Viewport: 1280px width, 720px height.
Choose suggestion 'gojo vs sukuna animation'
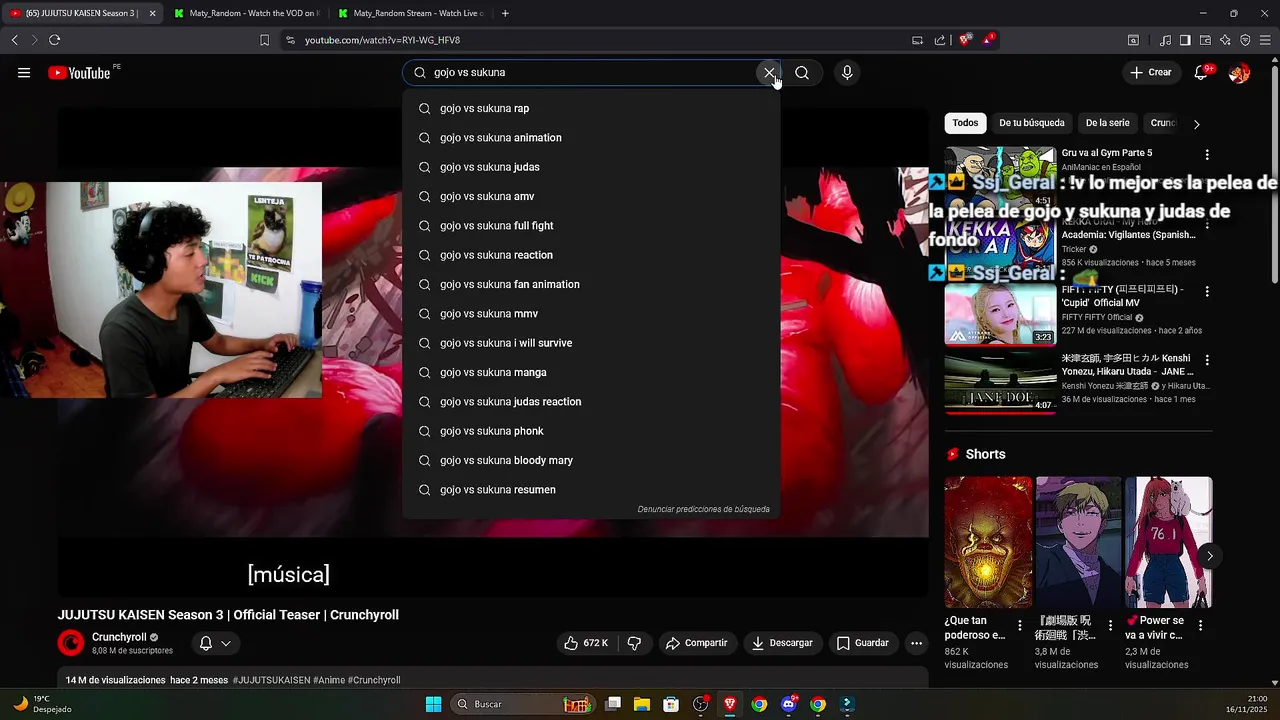pos(591,138)
